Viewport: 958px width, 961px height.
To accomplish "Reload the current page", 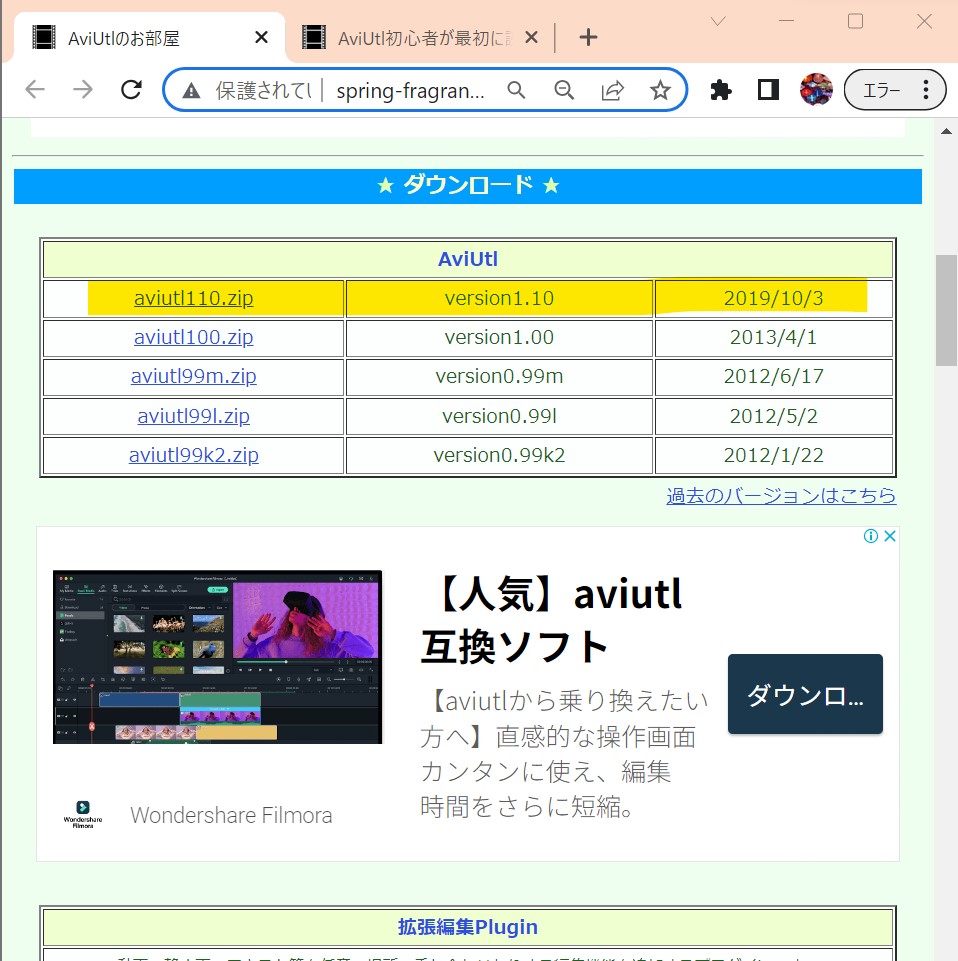I will [131, 90].
